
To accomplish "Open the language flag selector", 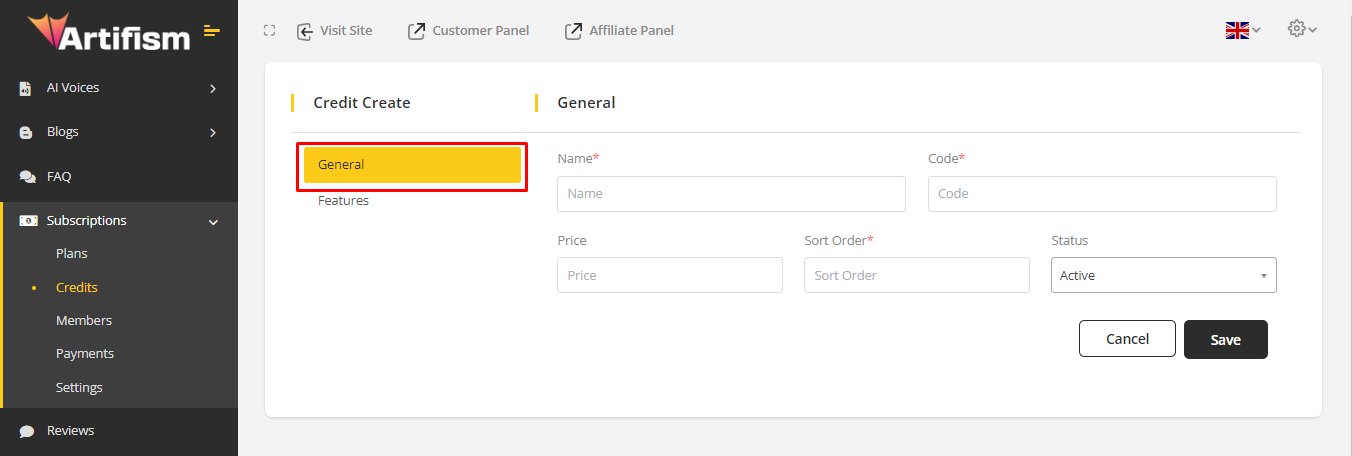I will pos(1242,30).
